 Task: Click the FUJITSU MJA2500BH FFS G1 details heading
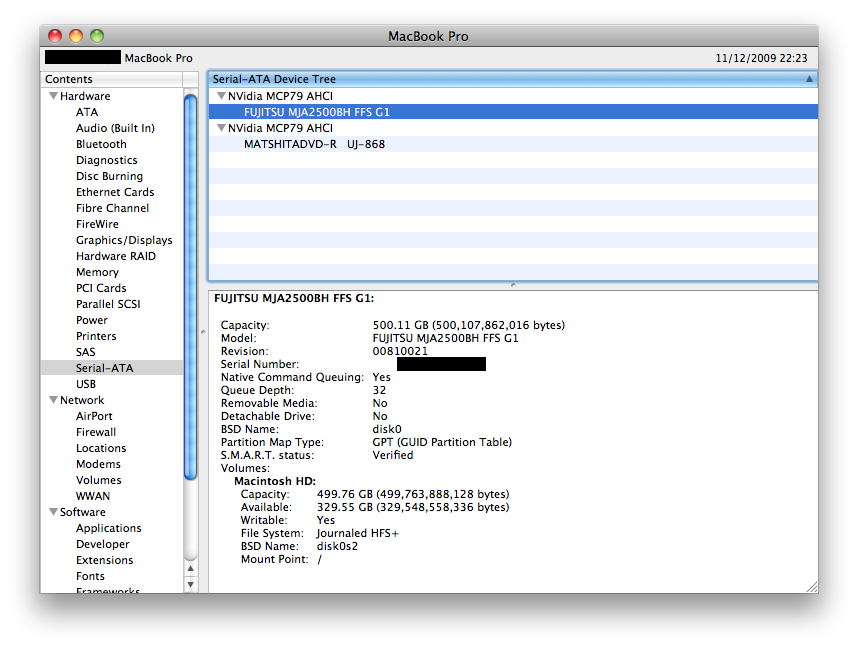294,298
